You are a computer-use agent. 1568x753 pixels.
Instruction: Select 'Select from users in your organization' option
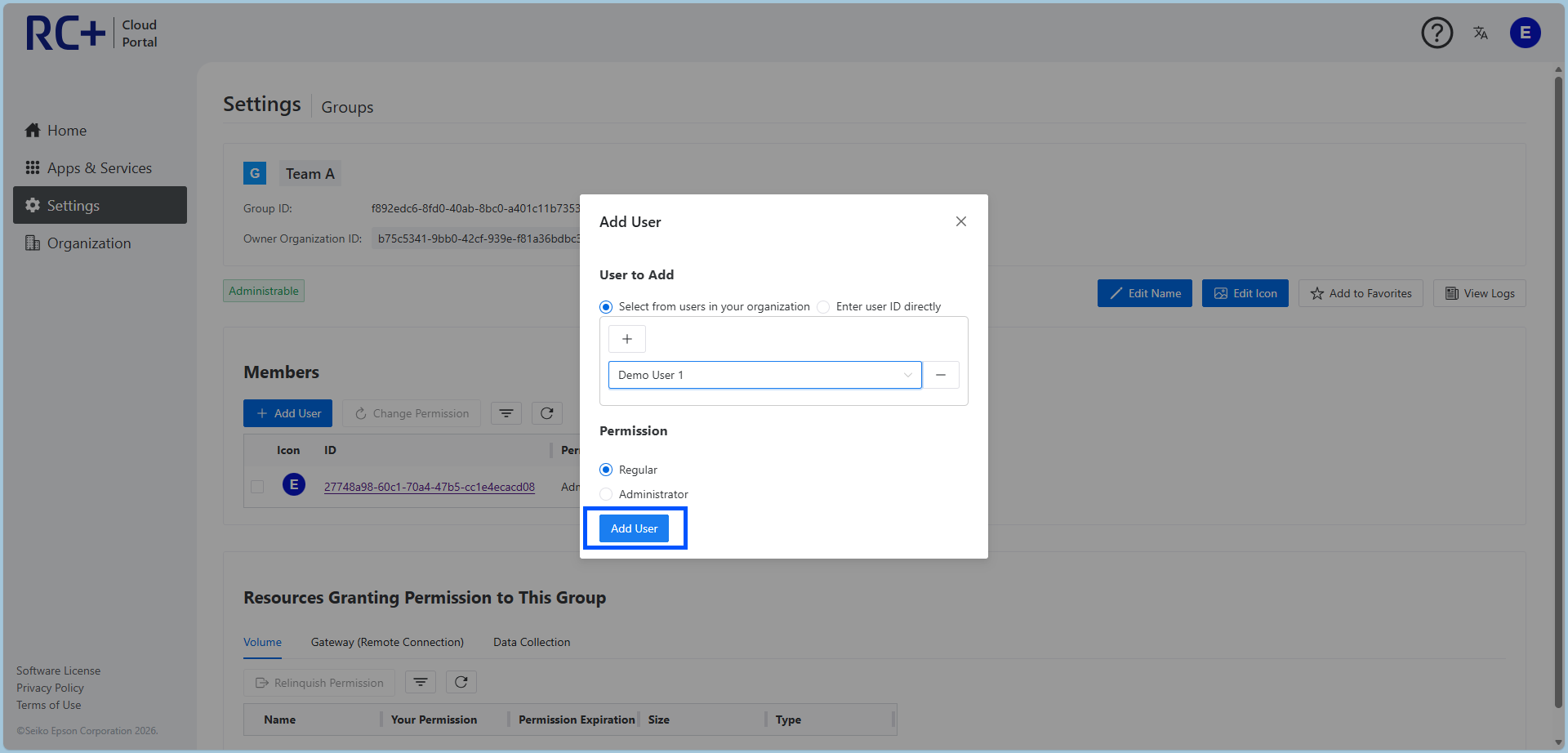(606, 307)
